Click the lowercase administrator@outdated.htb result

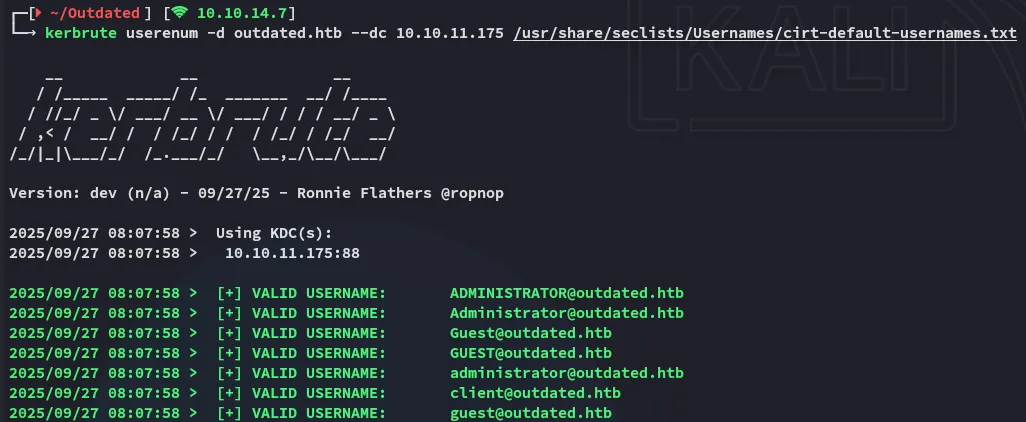(x=566, y=373)
